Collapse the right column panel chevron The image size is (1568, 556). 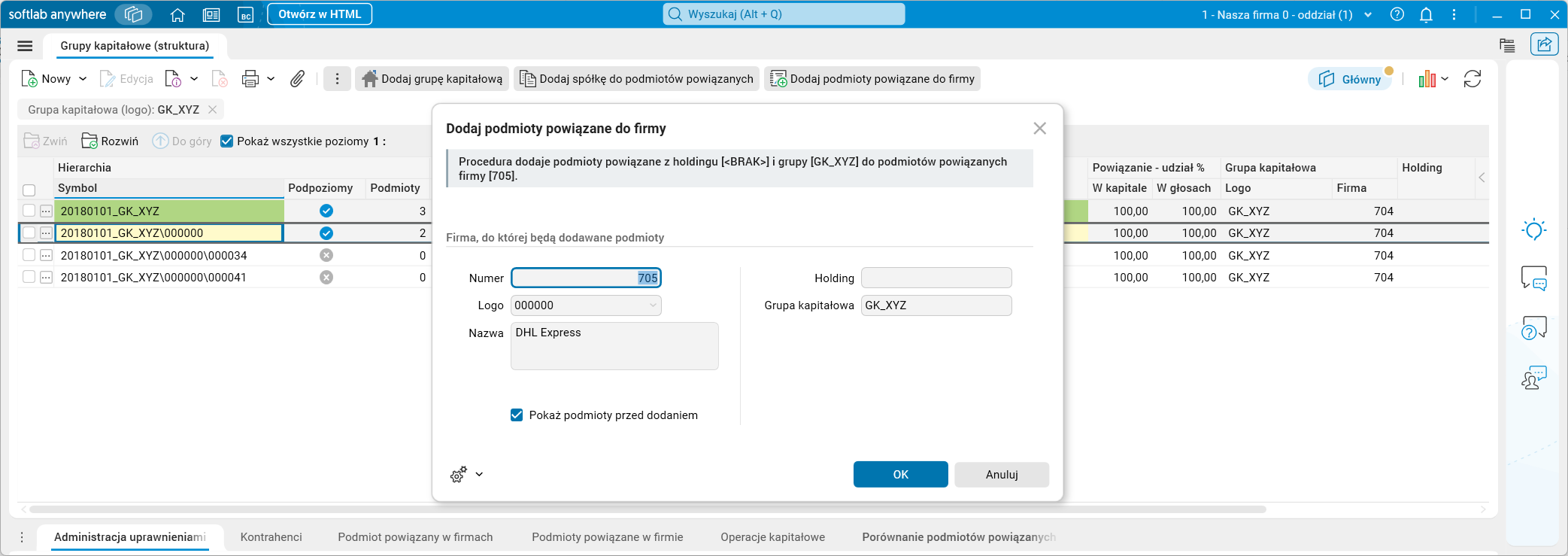1482,178
